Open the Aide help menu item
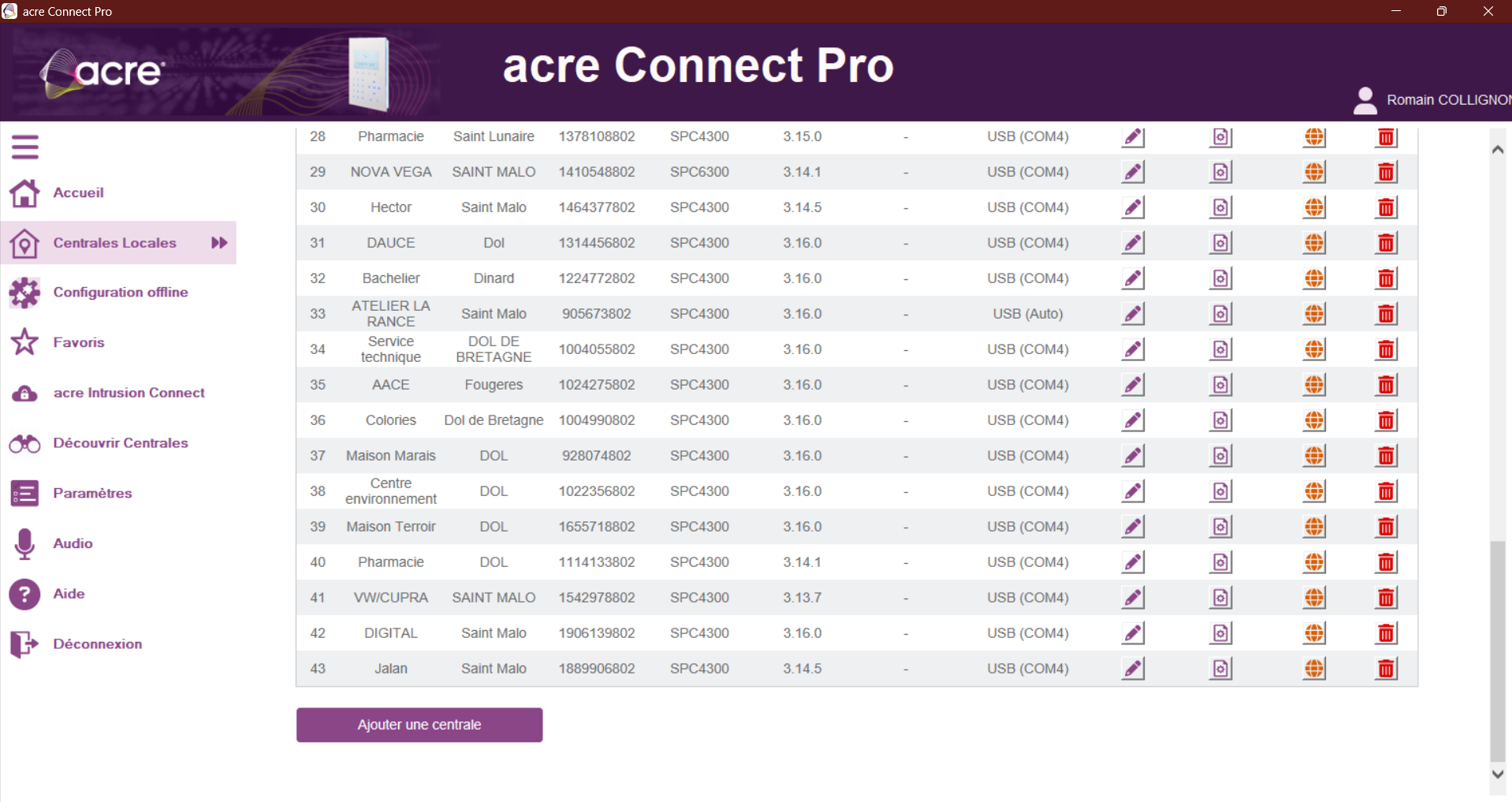 click(x=69, y=594)
